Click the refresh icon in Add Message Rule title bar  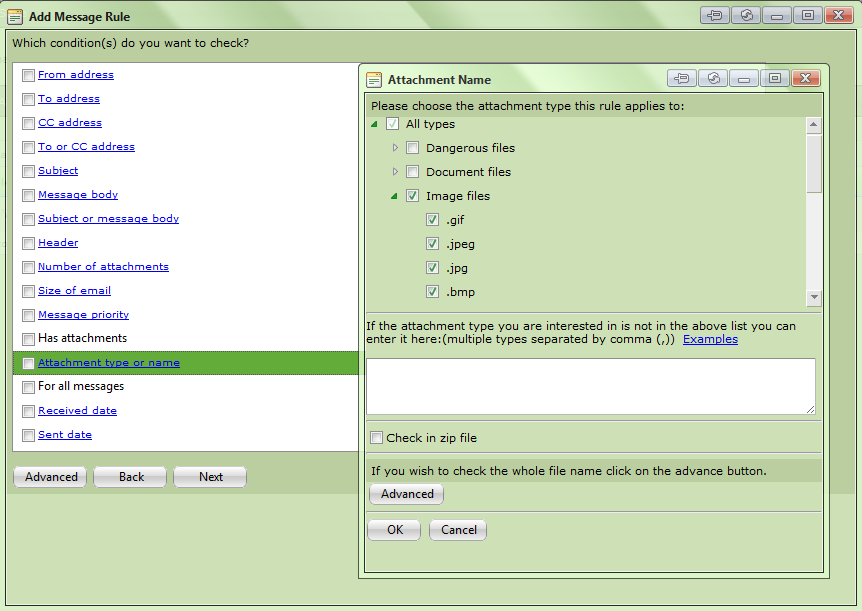[x=746, y=15]
